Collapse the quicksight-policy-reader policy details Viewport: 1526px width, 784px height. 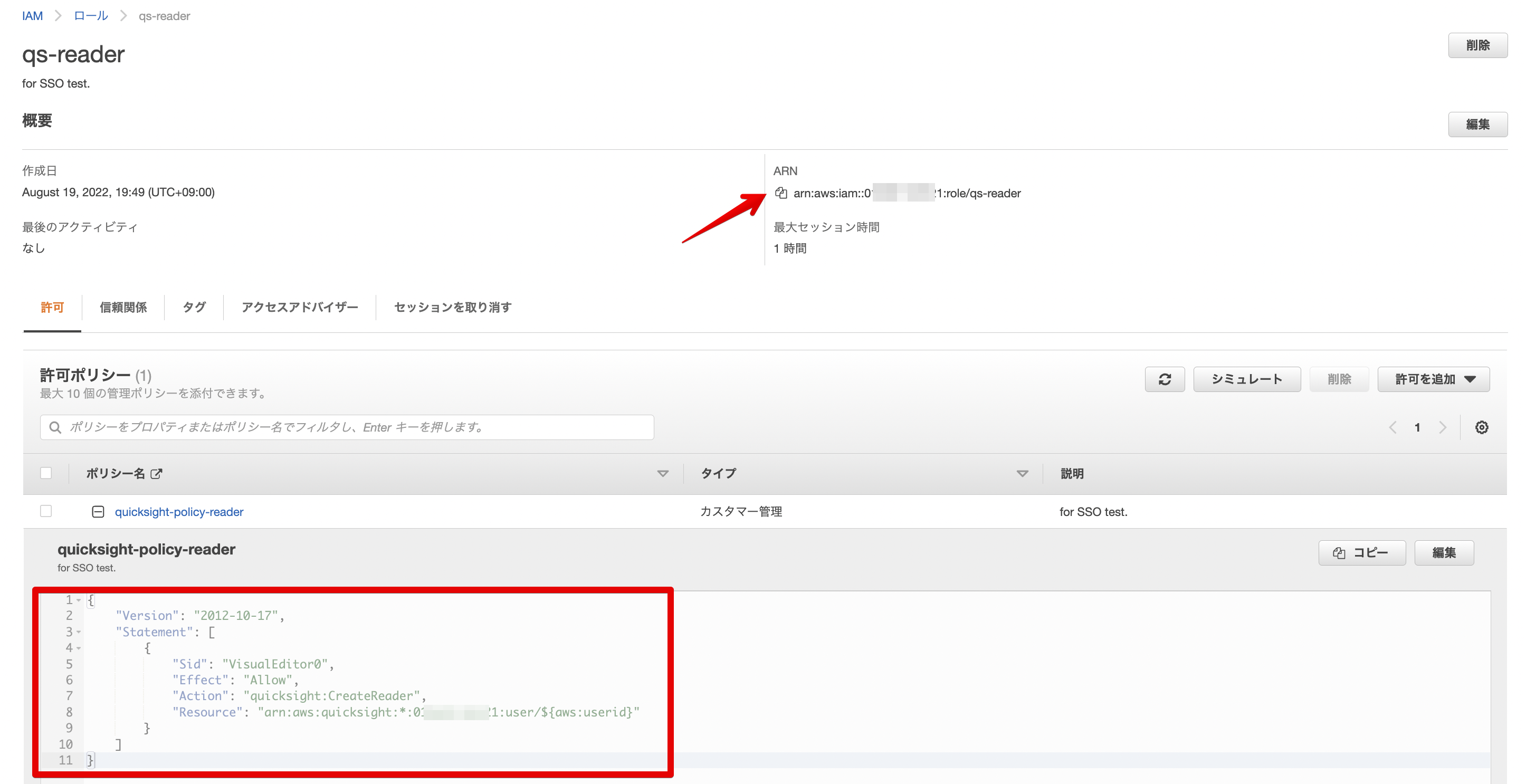pos(98,512)
